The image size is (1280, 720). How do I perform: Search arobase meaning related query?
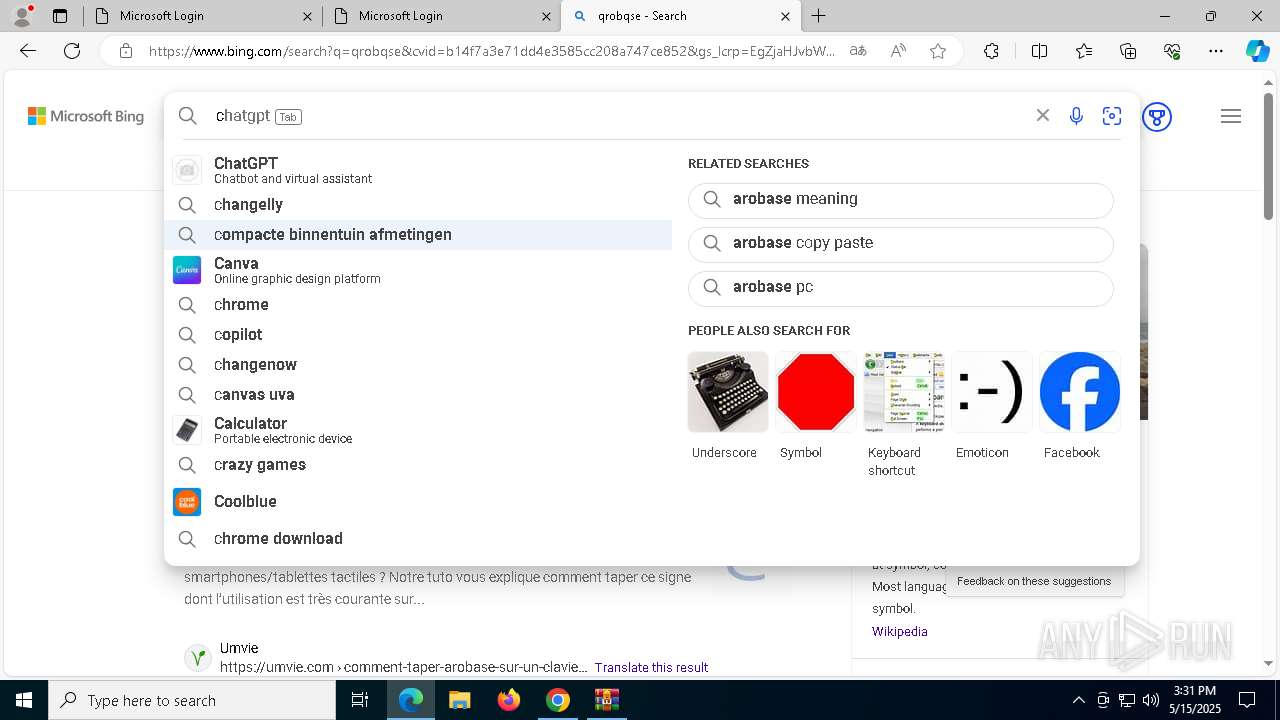click(x=900, y=199)
